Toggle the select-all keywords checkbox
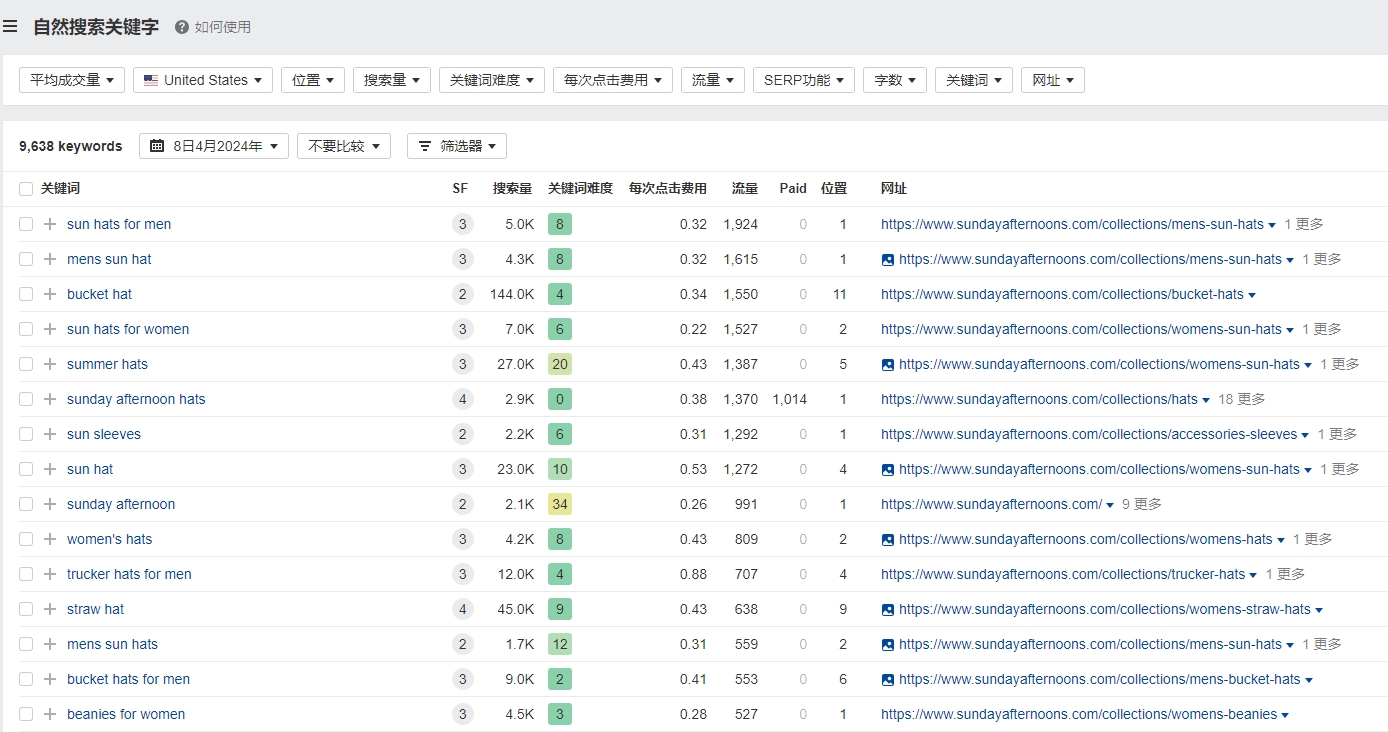Viewport: 1388px width, 732px height. coord(26,188)
